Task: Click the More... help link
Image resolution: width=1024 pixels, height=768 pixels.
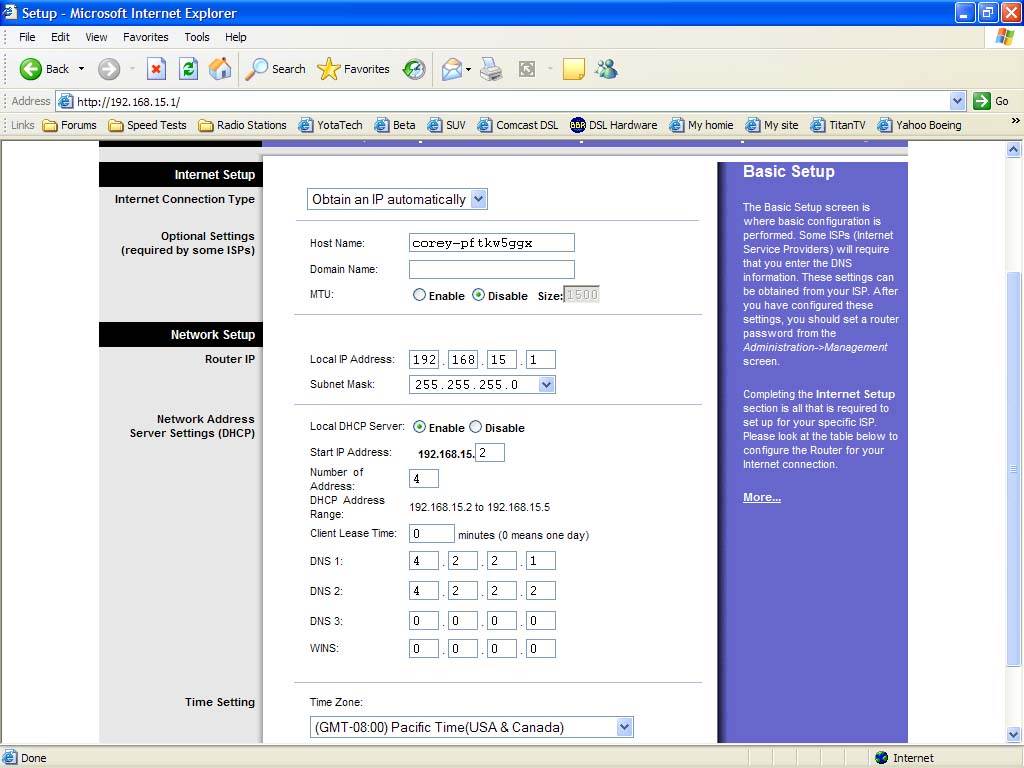Action: [x=761, y=497]
